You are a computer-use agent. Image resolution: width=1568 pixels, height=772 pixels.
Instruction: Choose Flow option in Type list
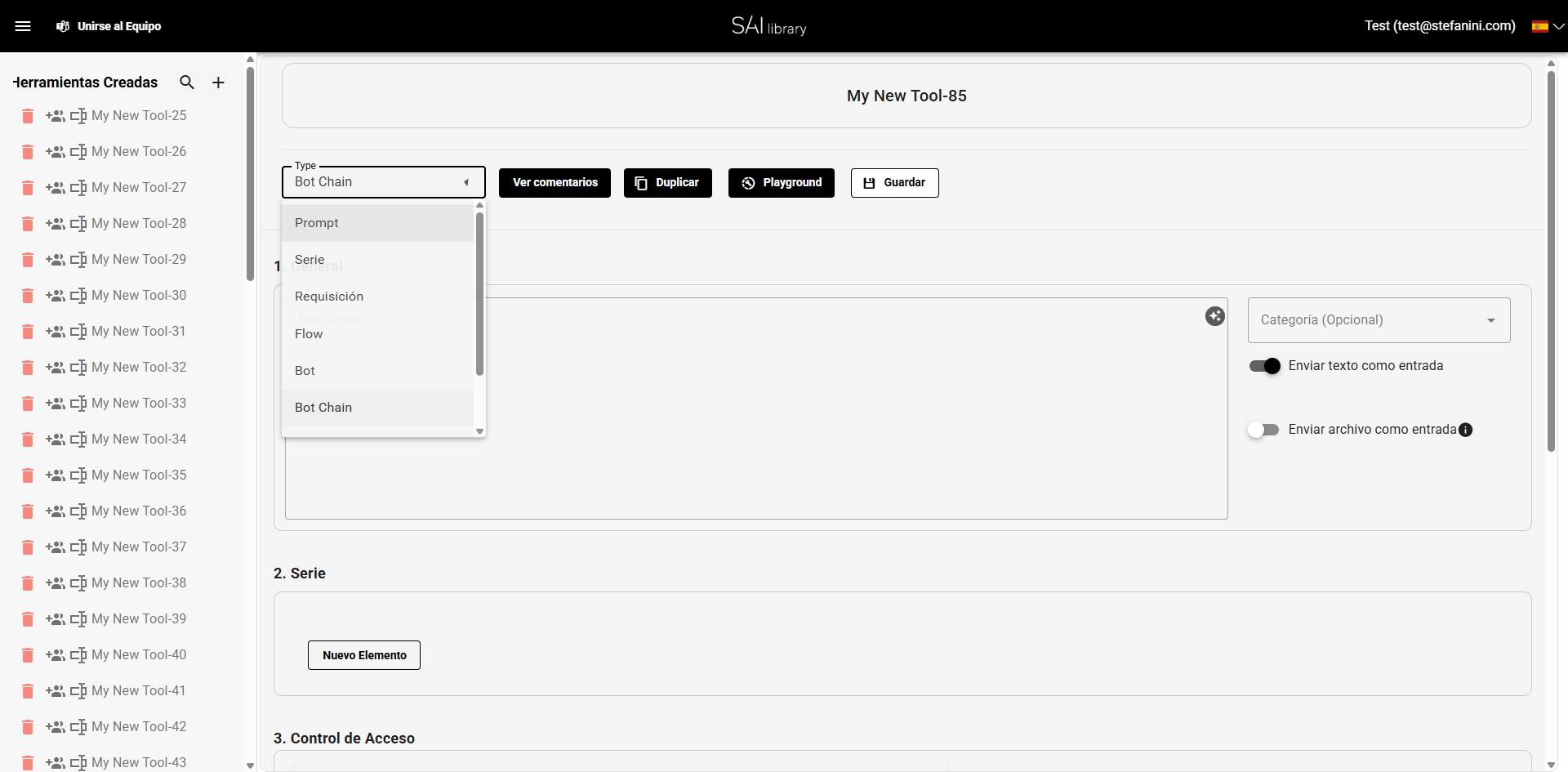click(x=309, y=334)
